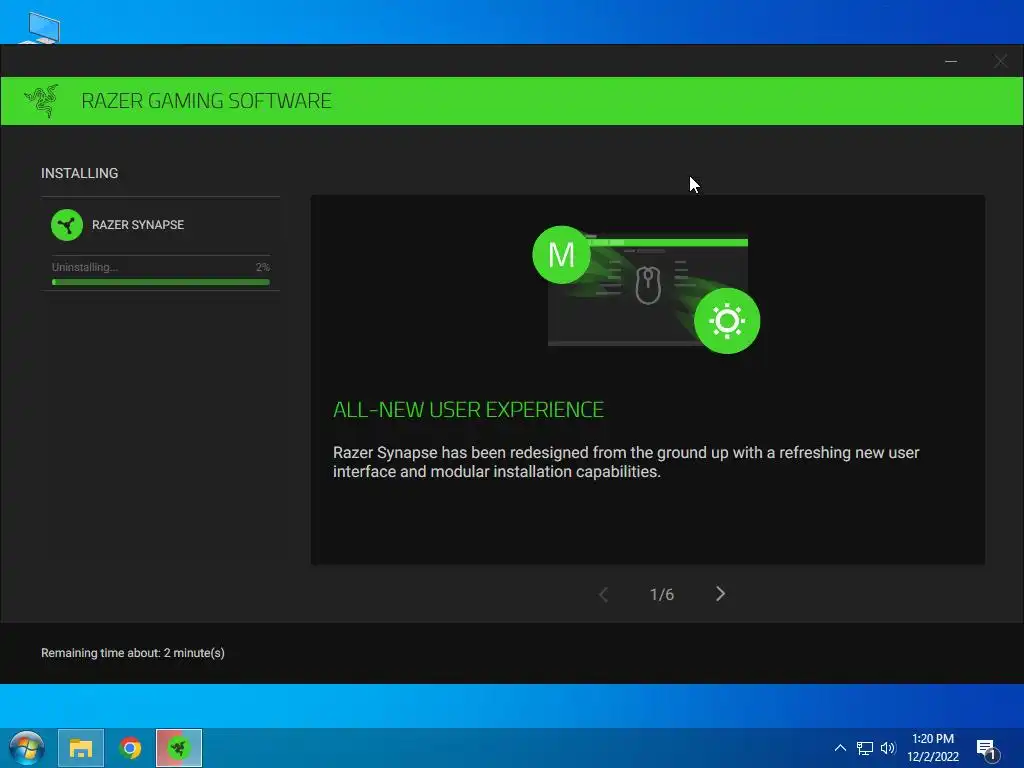Click the 'RAZER GAMING SOFTWARE' title
This screenshot has height=768, width=1024.
coord(206,101)
